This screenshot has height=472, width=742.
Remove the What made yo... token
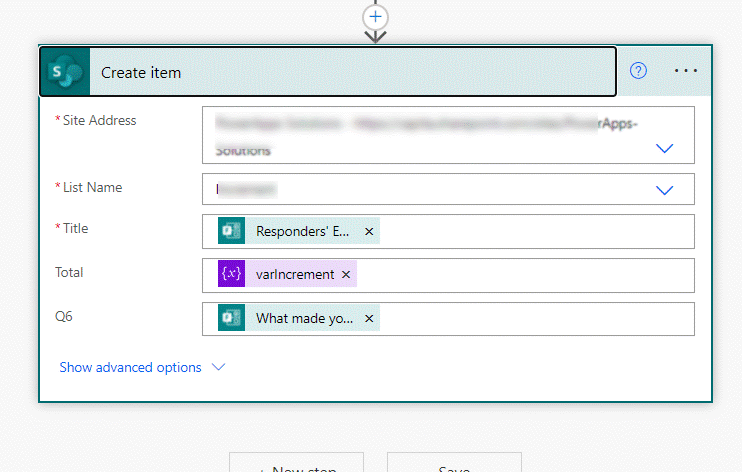click(369, 319)
